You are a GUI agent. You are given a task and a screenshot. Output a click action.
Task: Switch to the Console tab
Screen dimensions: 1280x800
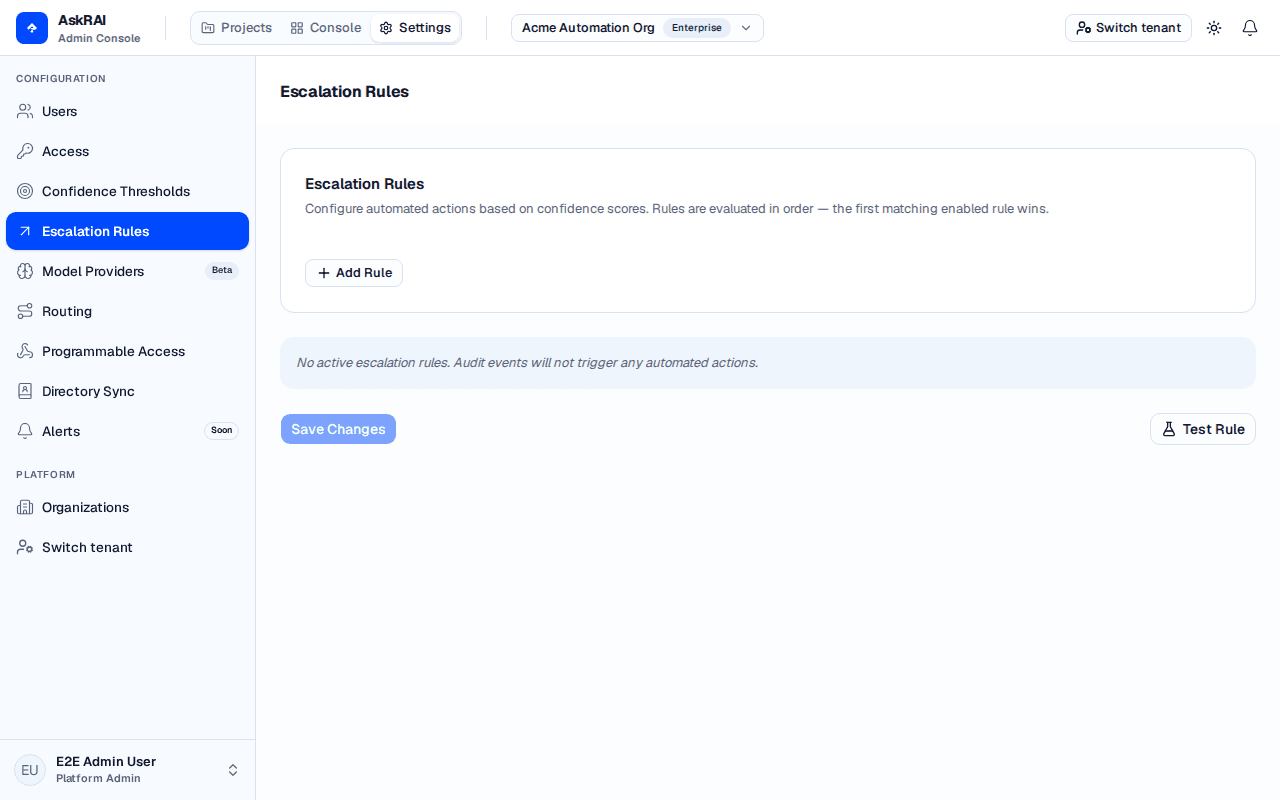[x=326, y=28]
